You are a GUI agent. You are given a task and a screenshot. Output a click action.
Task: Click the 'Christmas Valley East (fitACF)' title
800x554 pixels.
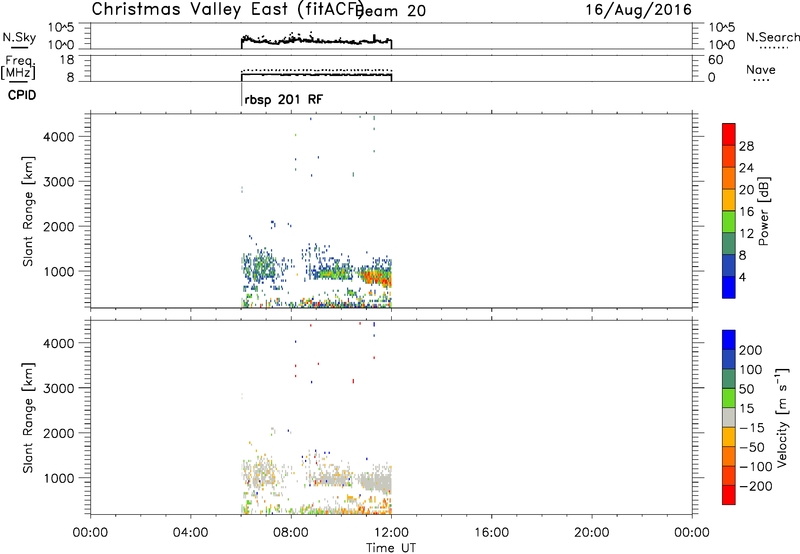(x=227, y=9)
